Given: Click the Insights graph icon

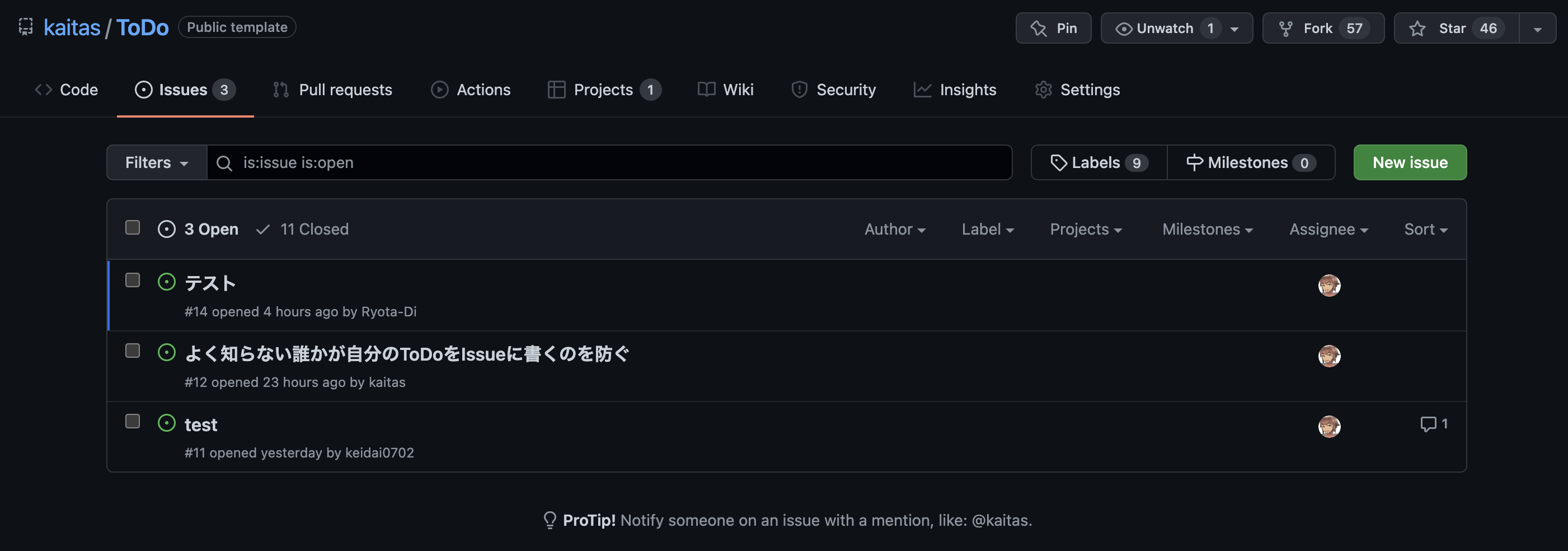Looking at the screenshot, I should click(922, 89).
